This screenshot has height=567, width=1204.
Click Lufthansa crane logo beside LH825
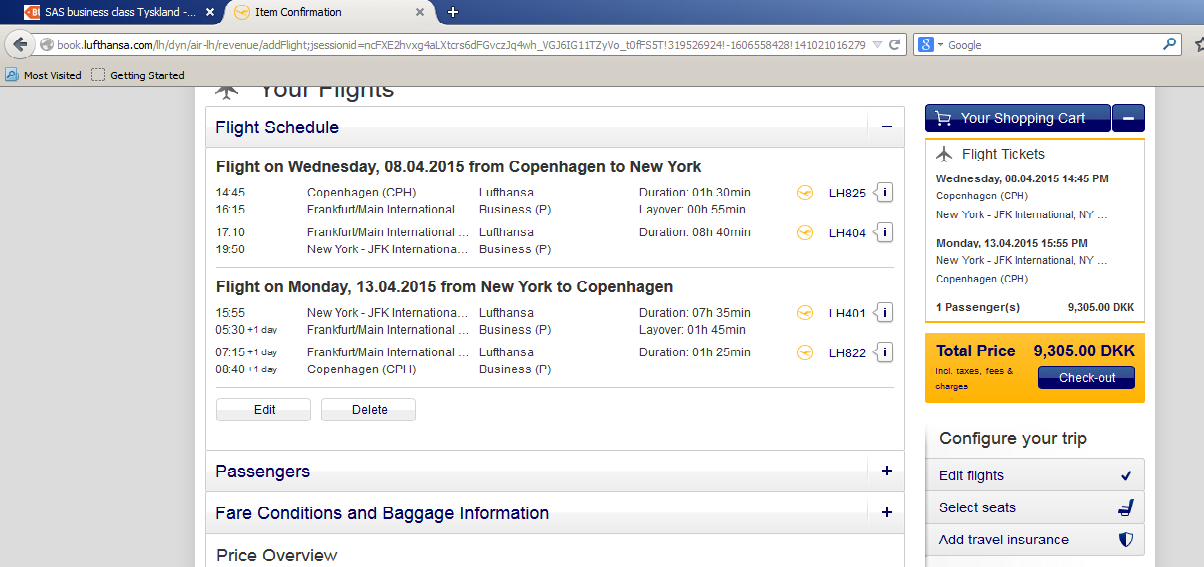pos(805,193)
